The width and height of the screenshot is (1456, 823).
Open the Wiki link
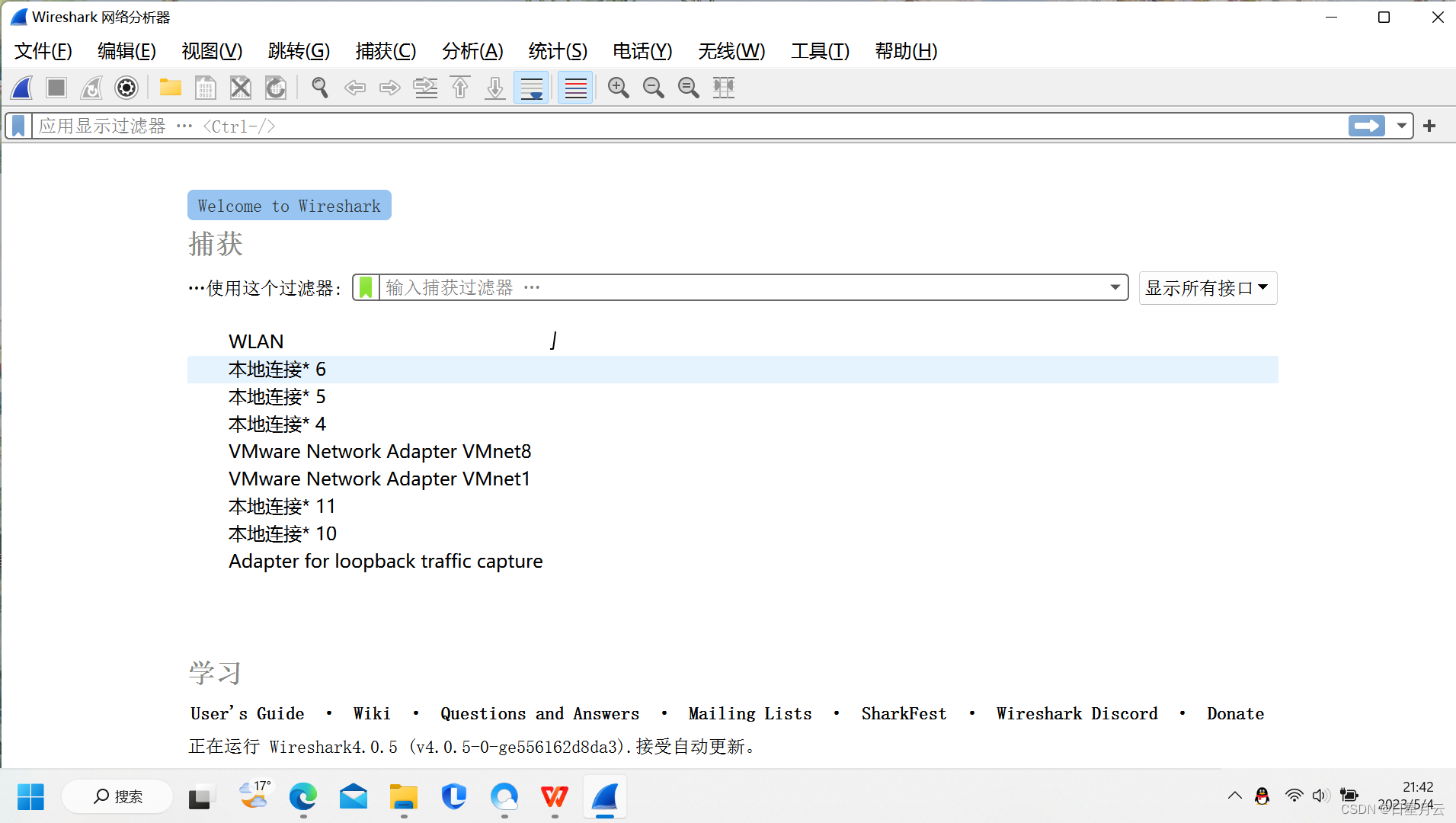tap(372, 713)
